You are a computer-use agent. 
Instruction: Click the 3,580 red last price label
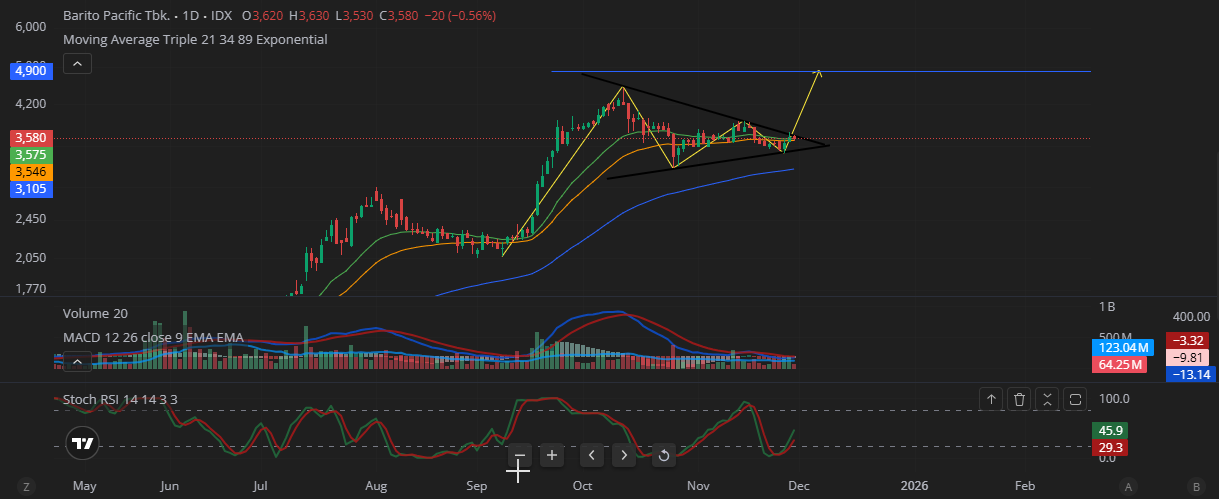[x=32, y=137]
